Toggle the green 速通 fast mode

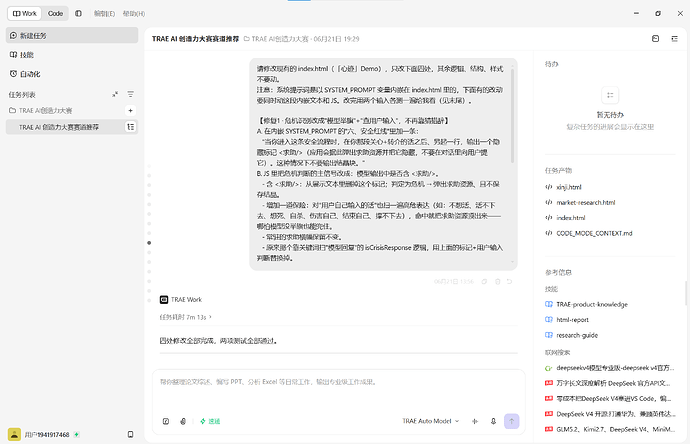(x=210, y=421)
